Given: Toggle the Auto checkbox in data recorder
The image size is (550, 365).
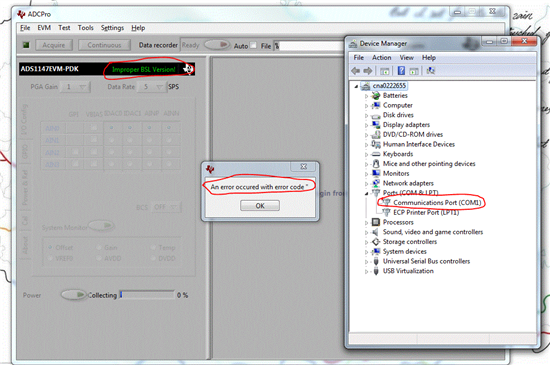Looking at the screenshot, I should pyautogui.click(x=253, y=46).
